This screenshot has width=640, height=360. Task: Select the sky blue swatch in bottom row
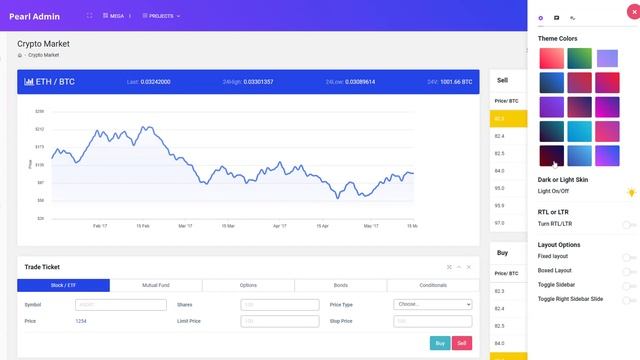[x=579, y=156]
